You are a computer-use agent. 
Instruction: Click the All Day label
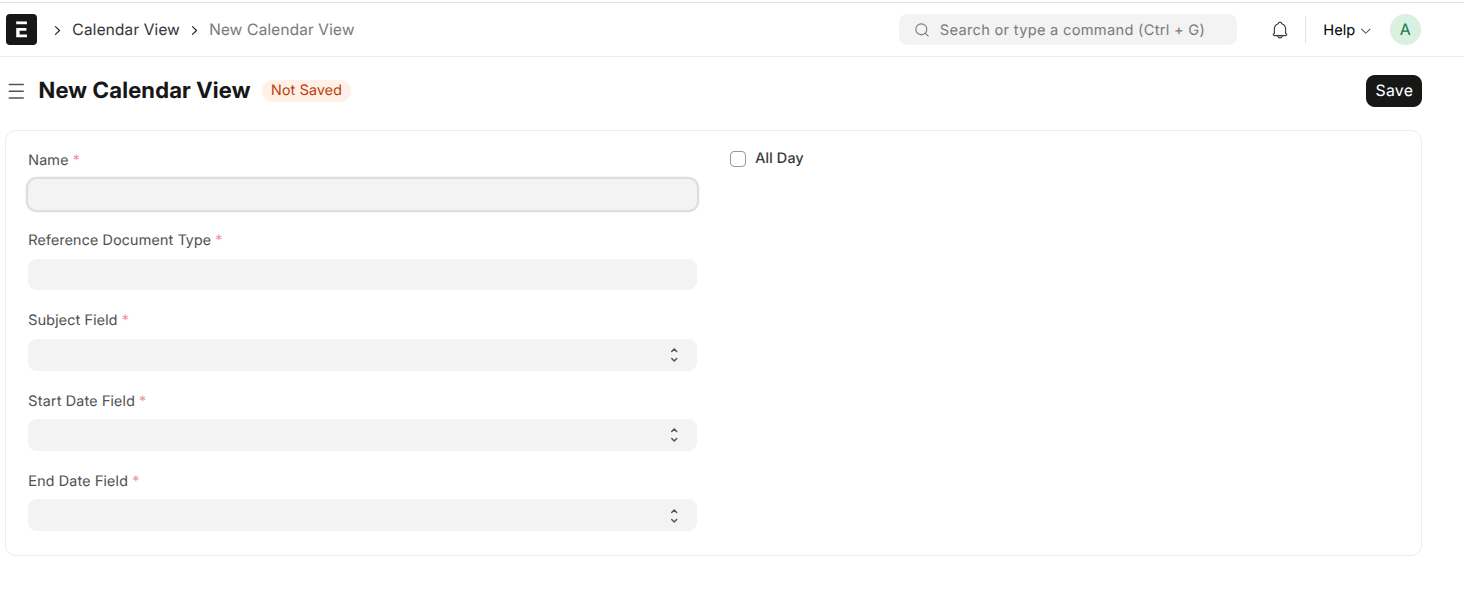pyautogui.click(x=779, y=158)
